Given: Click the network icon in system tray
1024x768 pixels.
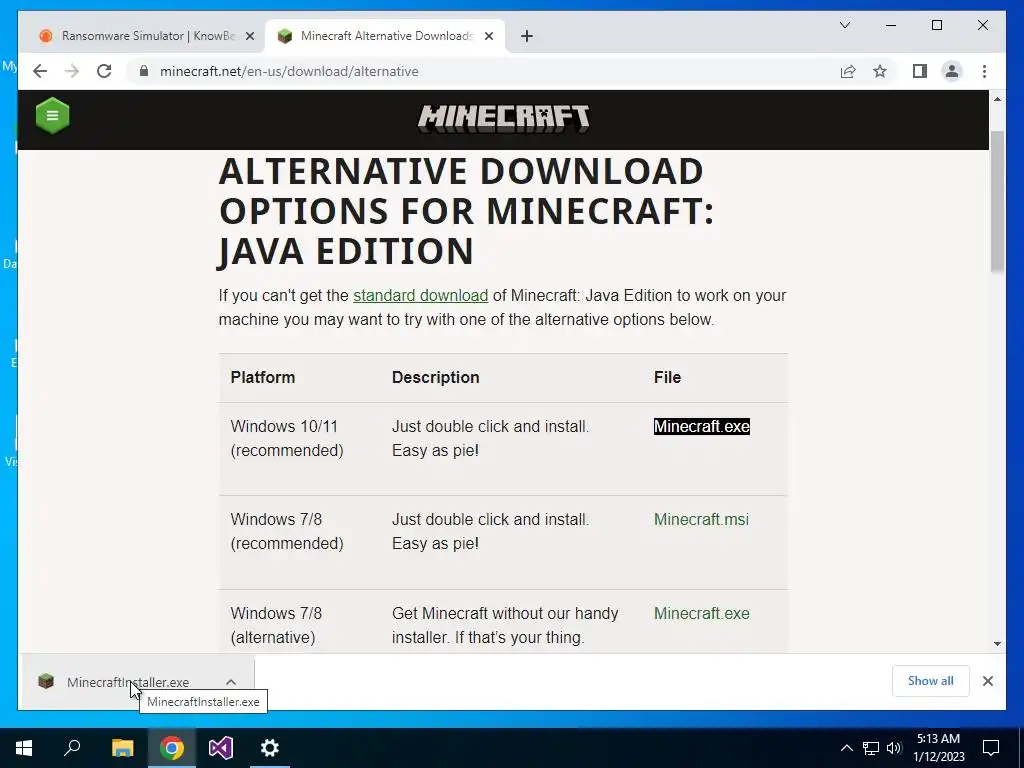Looking at the screenshot, I should tap(871, 748).
